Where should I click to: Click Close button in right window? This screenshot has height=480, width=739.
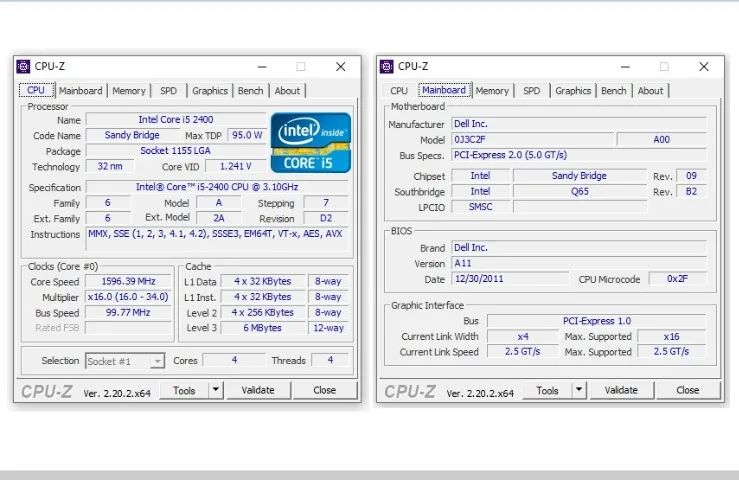[x=688, y=390]
